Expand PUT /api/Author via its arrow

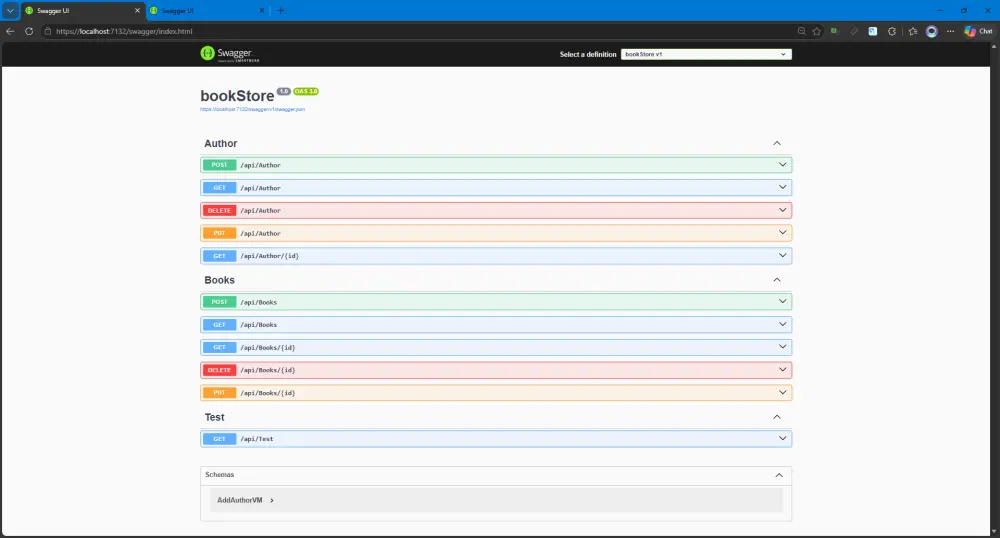[x=783, y=233]
